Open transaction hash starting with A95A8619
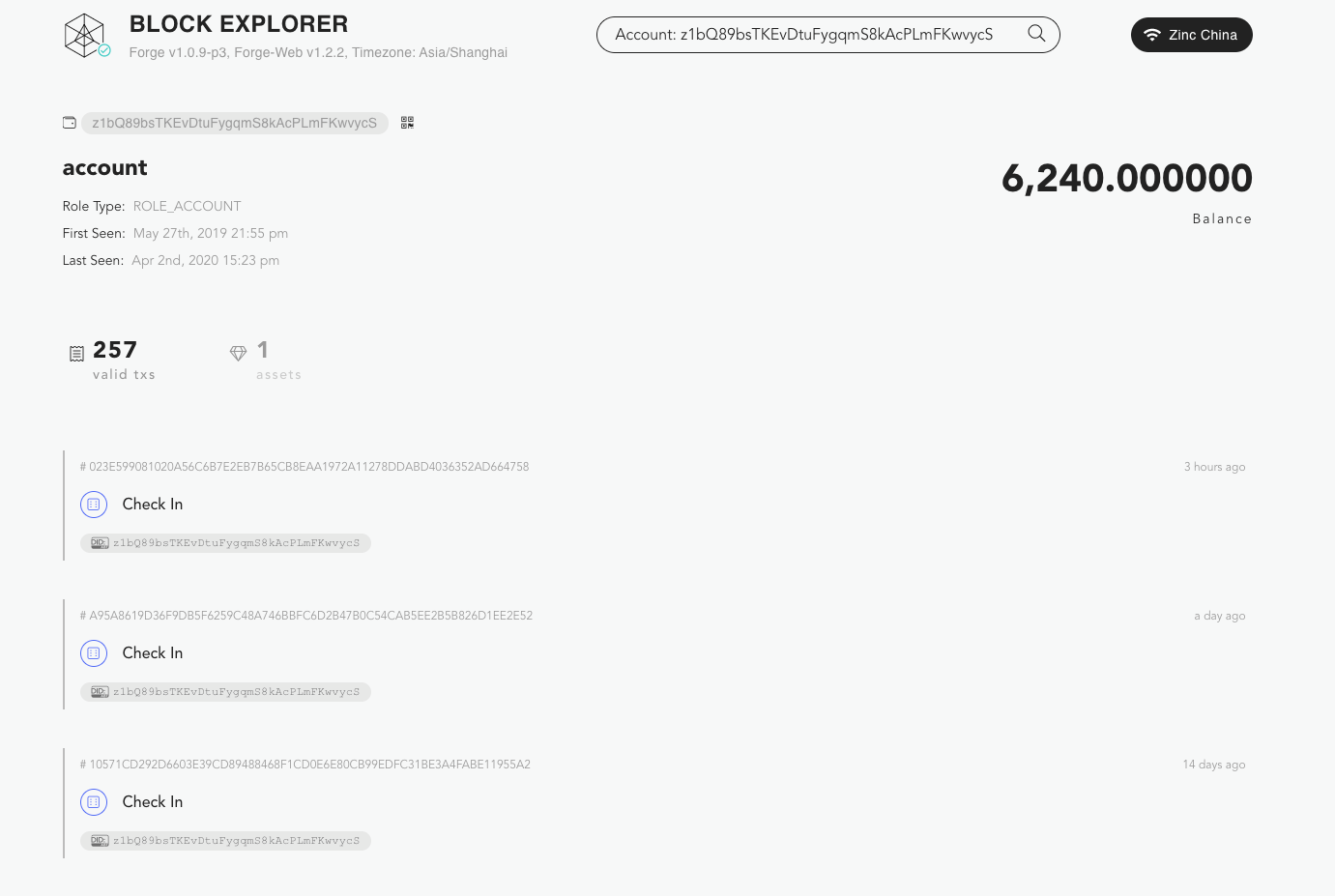The height and width of the screenshot is (896, 1335). pos(310,616)
